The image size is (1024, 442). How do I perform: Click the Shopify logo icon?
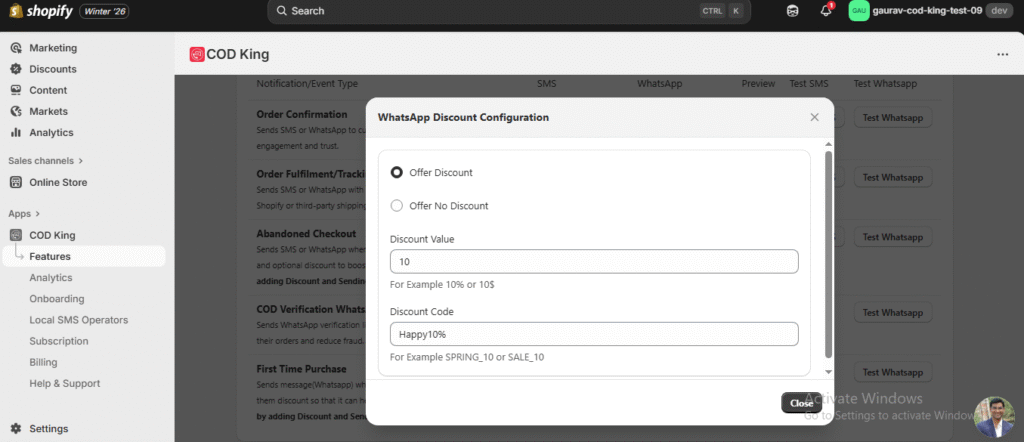[15, 11]
